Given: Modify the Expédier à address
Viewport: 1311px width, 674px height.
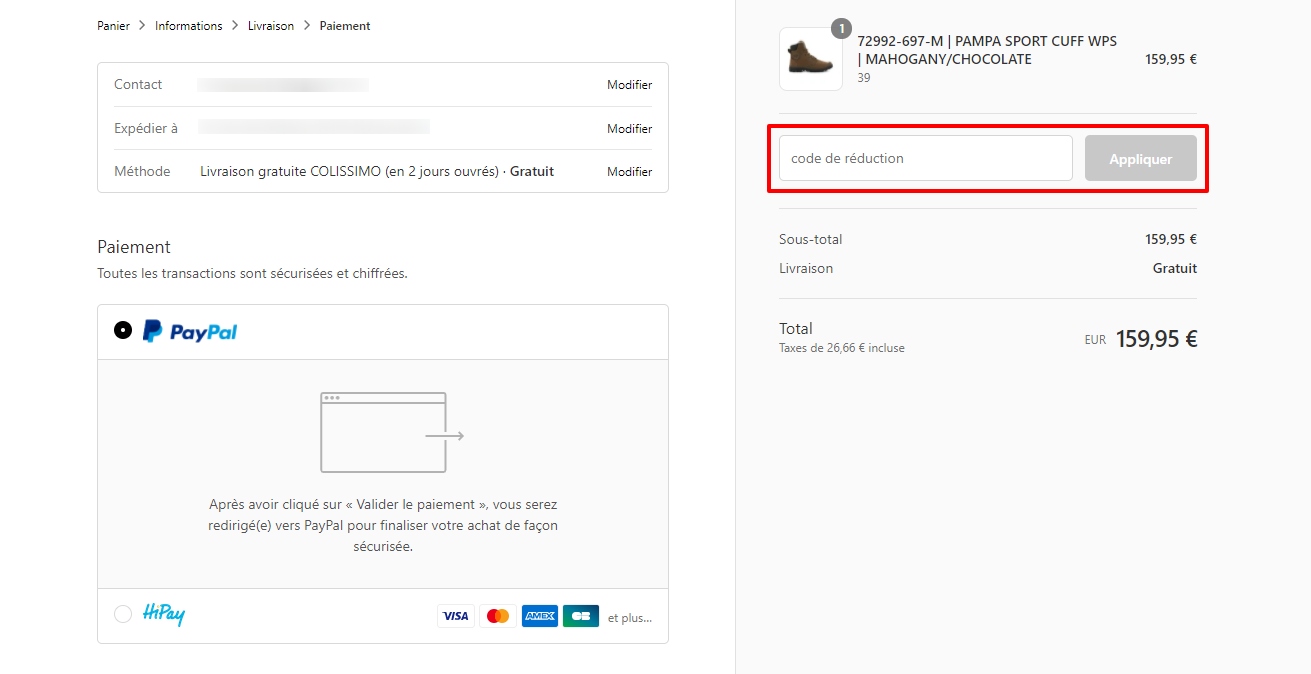Looking at the screenshot, I should 630,129.
